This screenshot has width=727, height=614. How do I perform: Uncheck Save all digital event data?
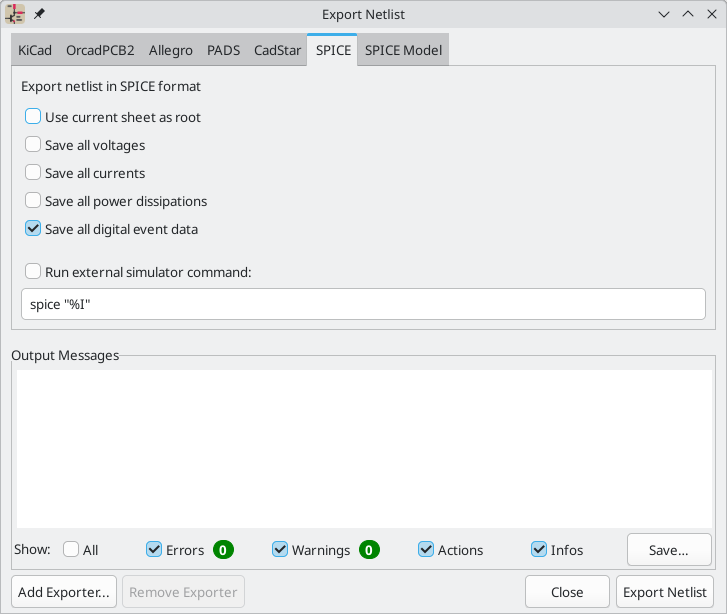33,229
